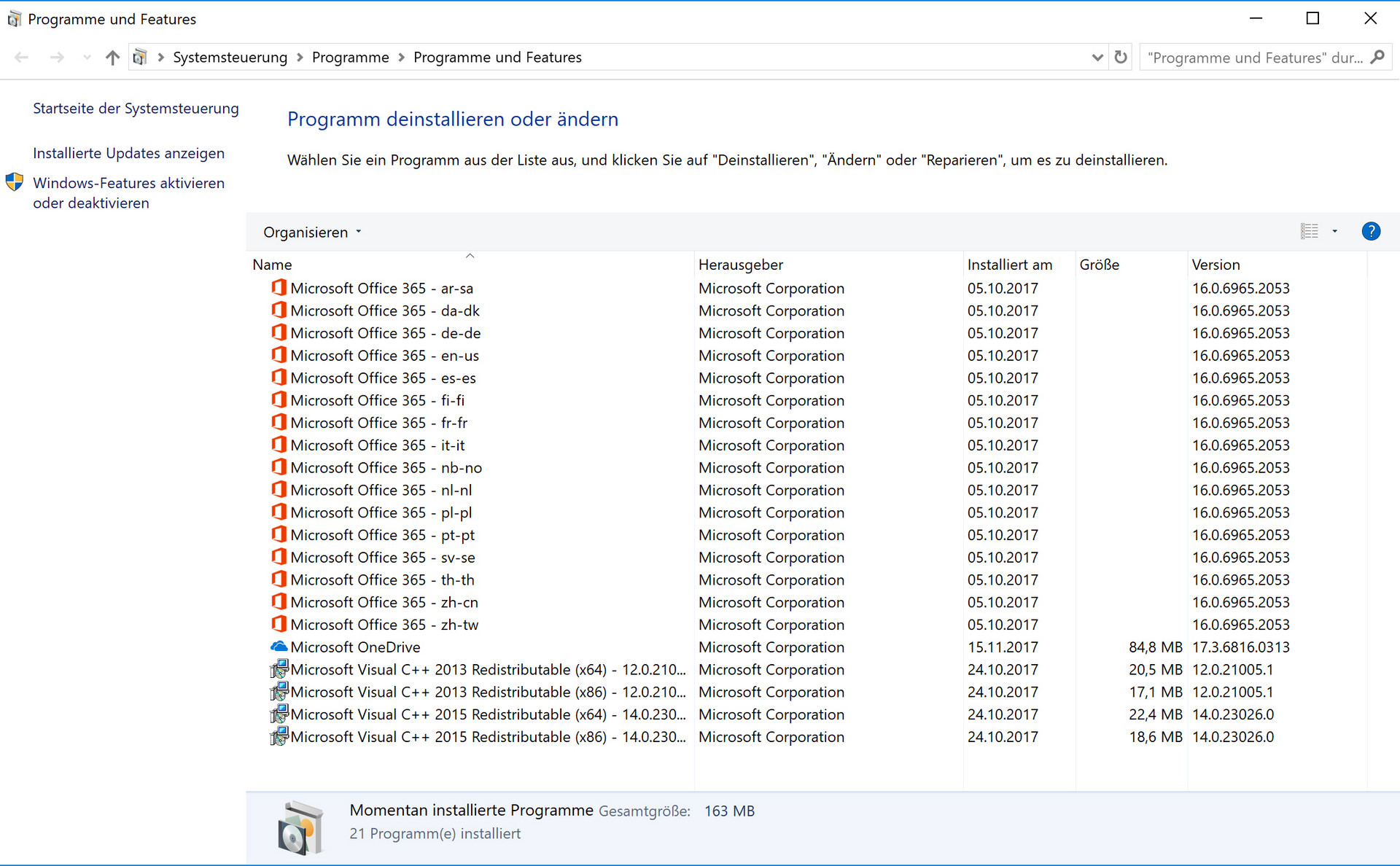Select Microsoft Office 365 - de-de entry
The height and width of the screenshot is (866, 1400).
point(385,333)
